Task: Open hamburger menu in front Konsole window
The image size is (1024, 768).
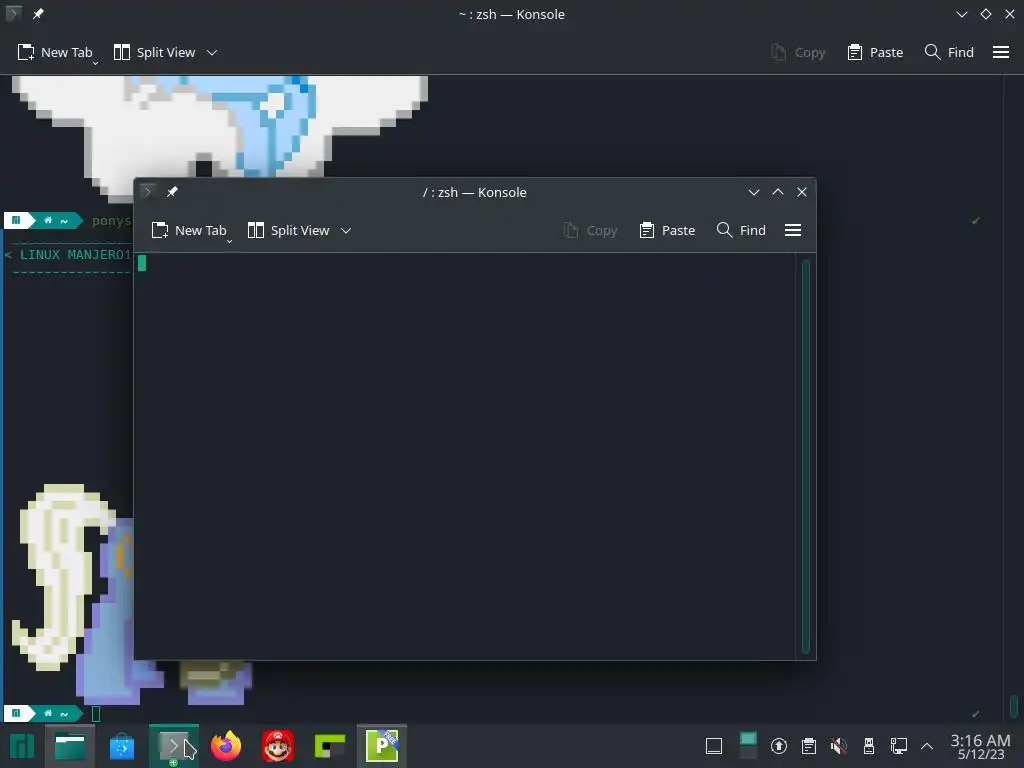Action: tap(793, 231)
